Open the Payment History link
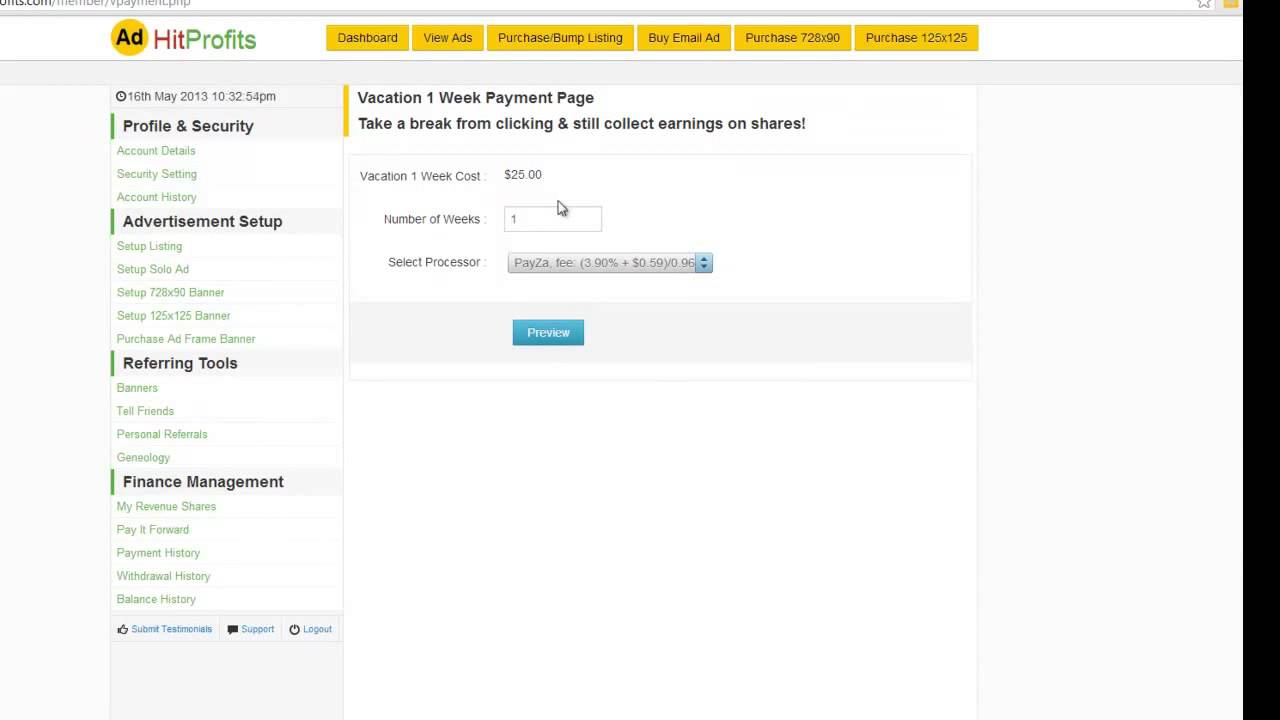 (158, 553)
